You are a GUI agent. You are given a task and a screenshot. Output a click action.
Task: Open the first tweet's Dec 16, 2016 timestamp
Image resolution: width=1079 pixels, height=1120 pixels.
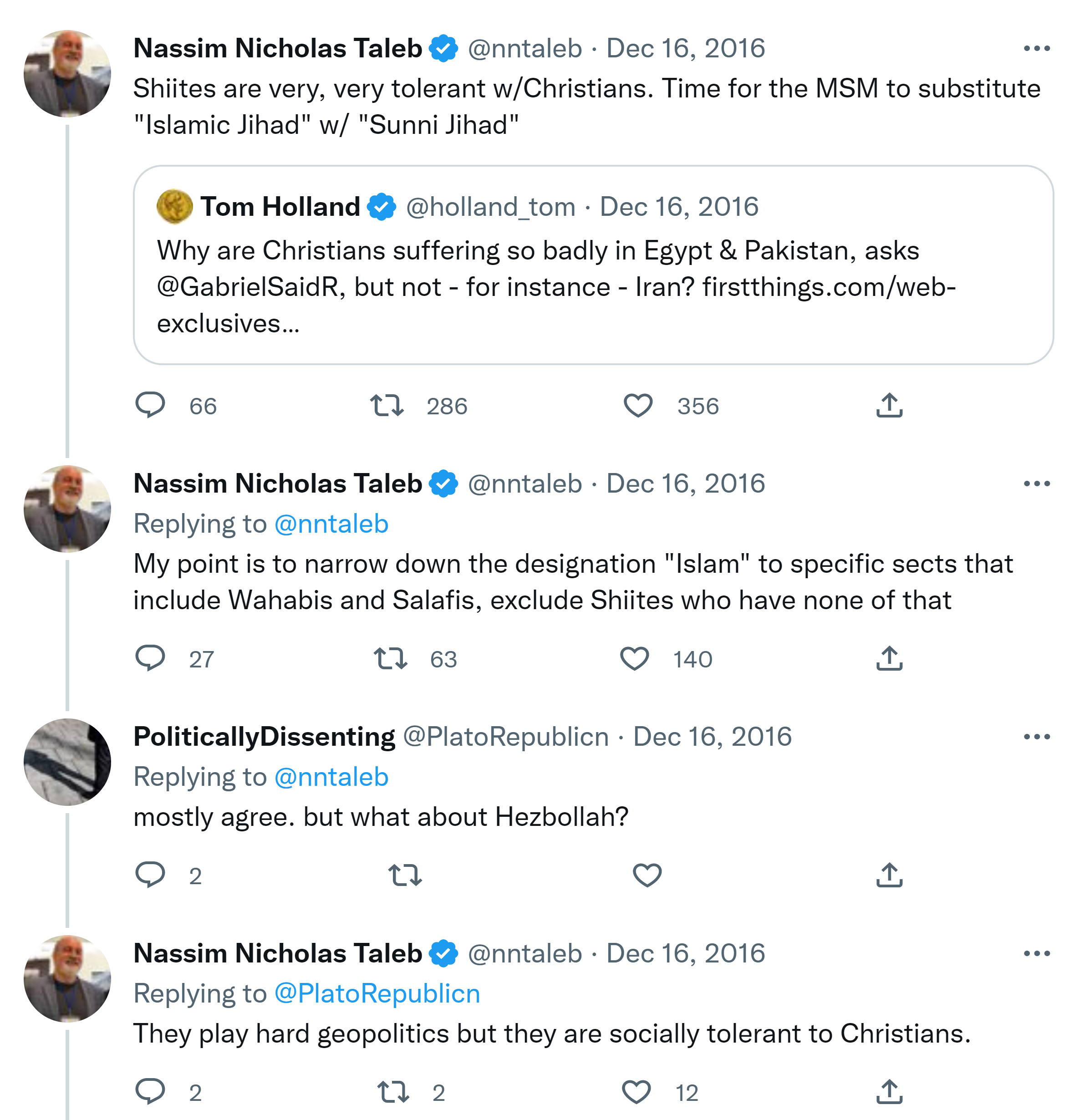[685, 49]
